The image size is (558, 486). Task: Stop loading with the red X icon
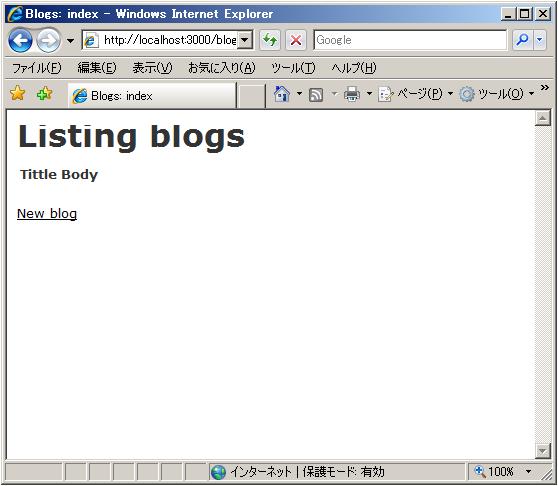[x=295, y=40]
